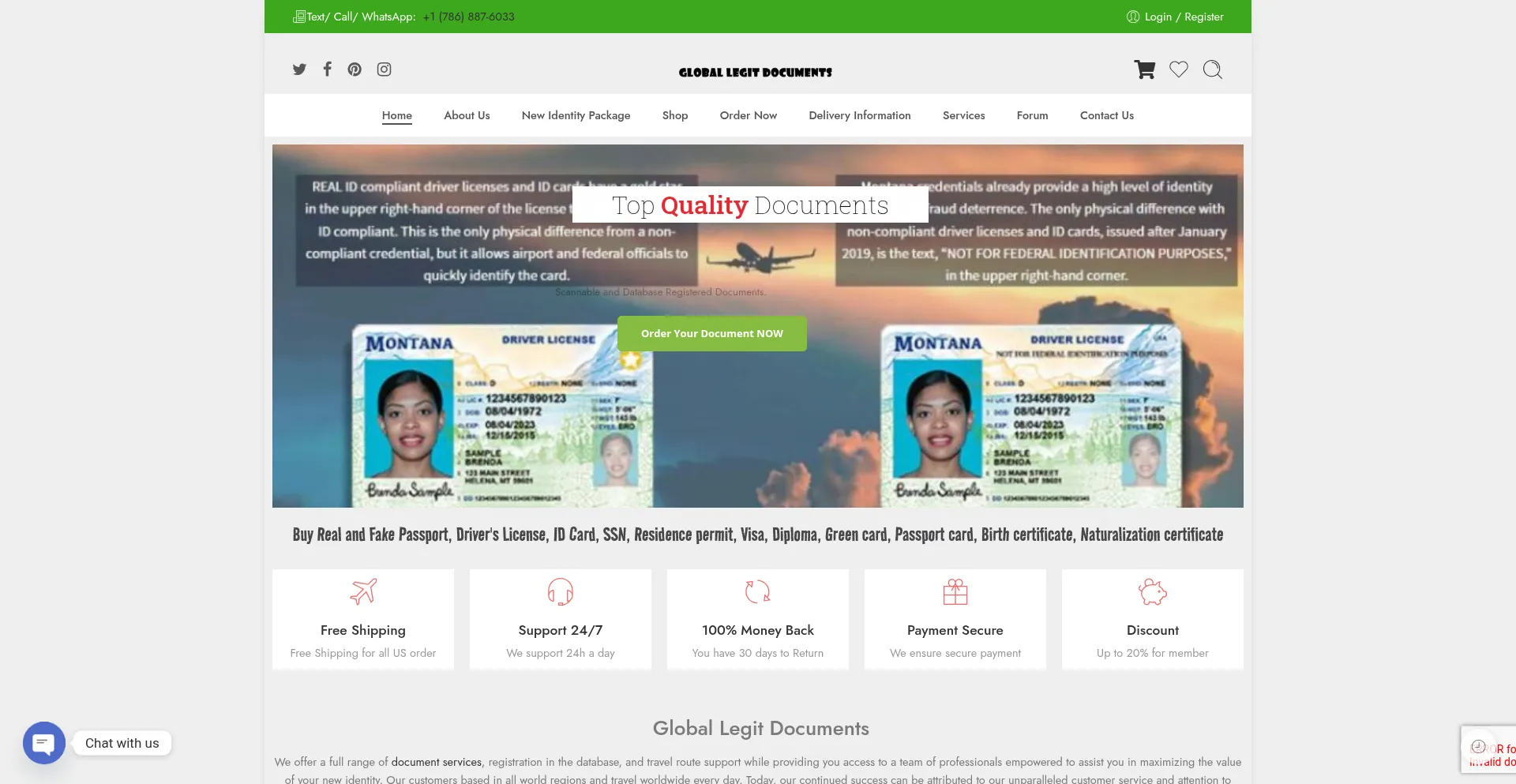Visit the Forum menu item
This screenshot has height=784, width=1516.
click(x=1033, y=115)
